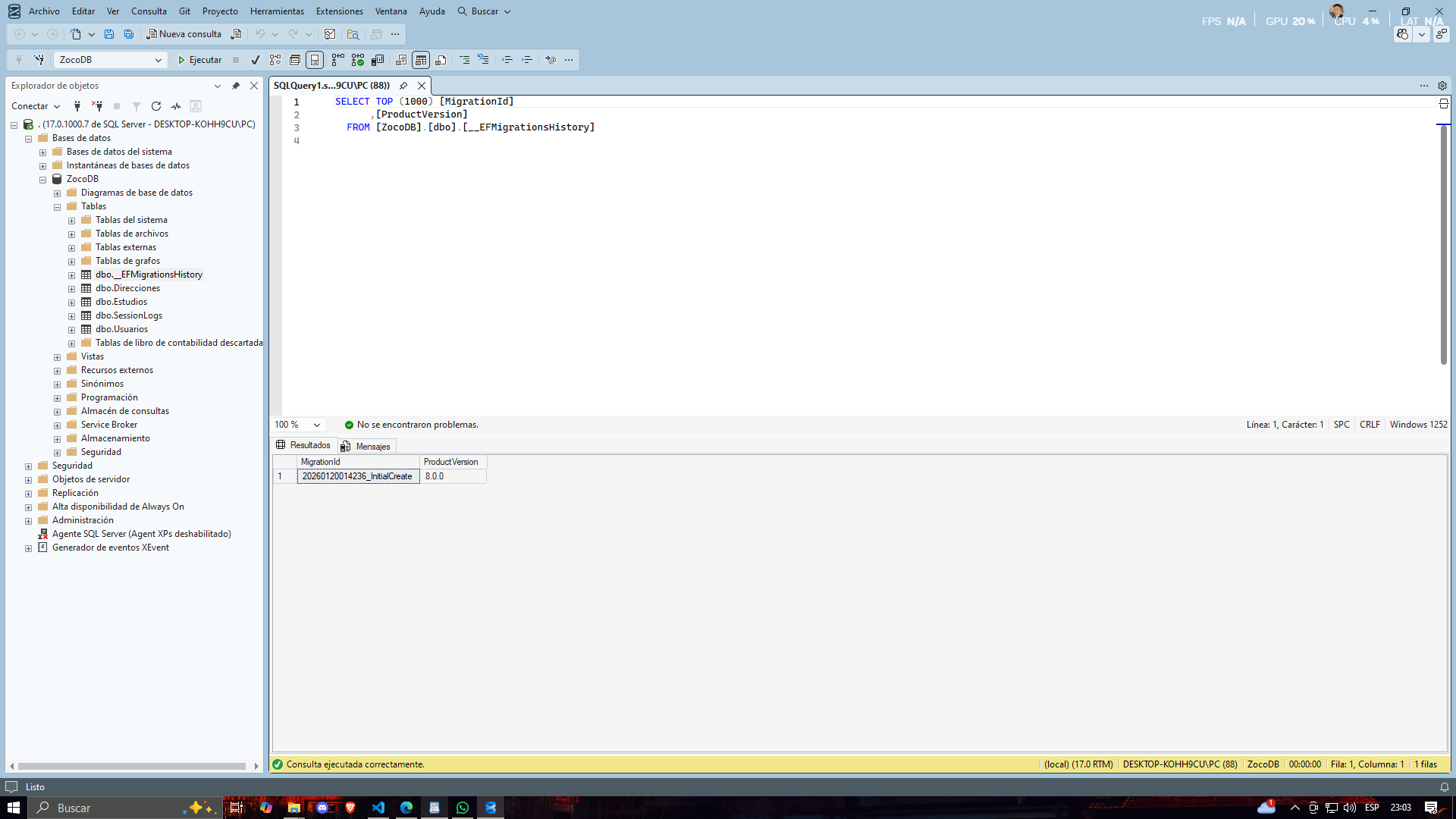Select the dbo.SessionLogs table
1456x819 pixels.
[129, 315]
